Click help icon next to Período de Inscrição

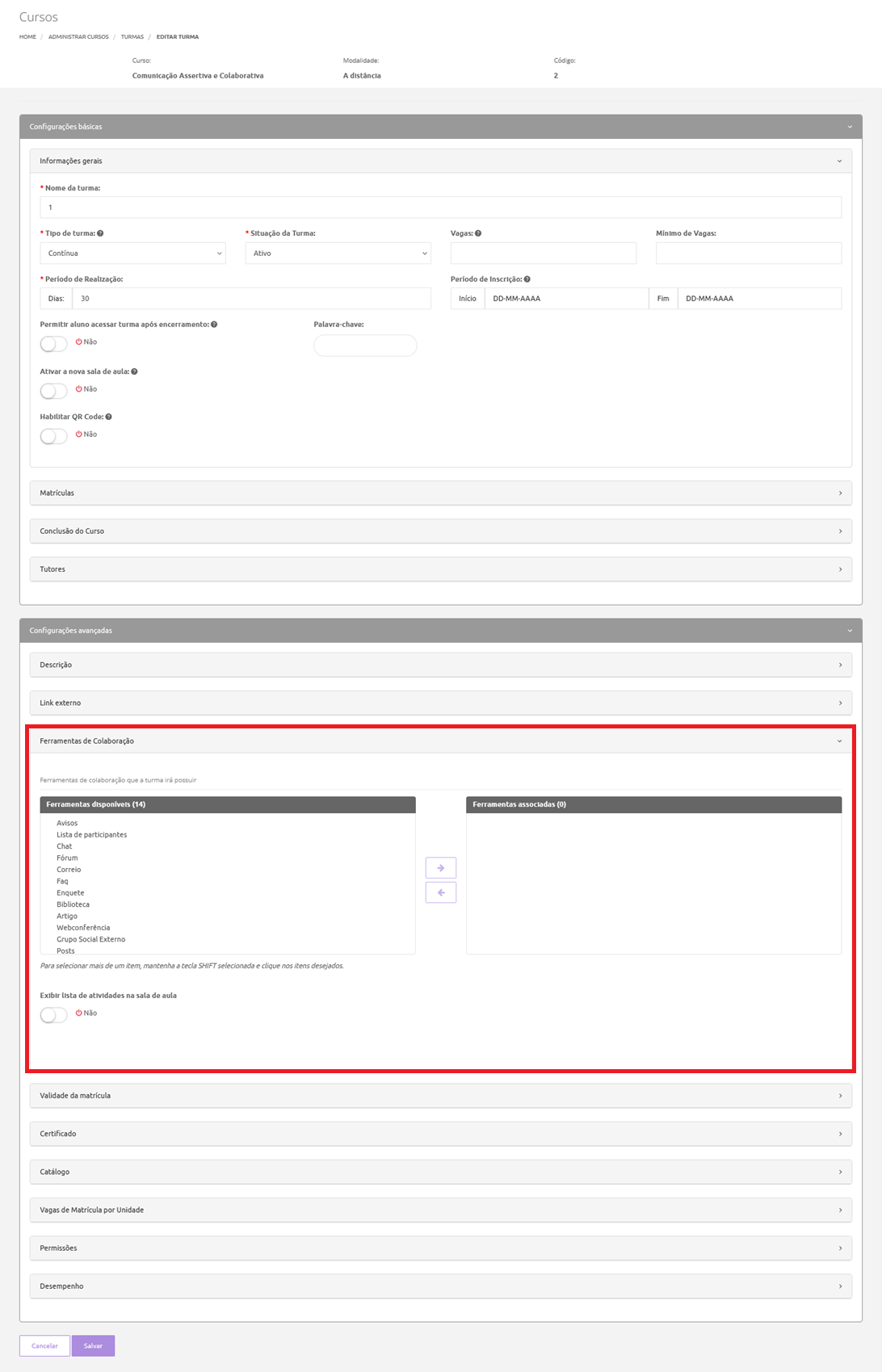(x=527, y=279)
